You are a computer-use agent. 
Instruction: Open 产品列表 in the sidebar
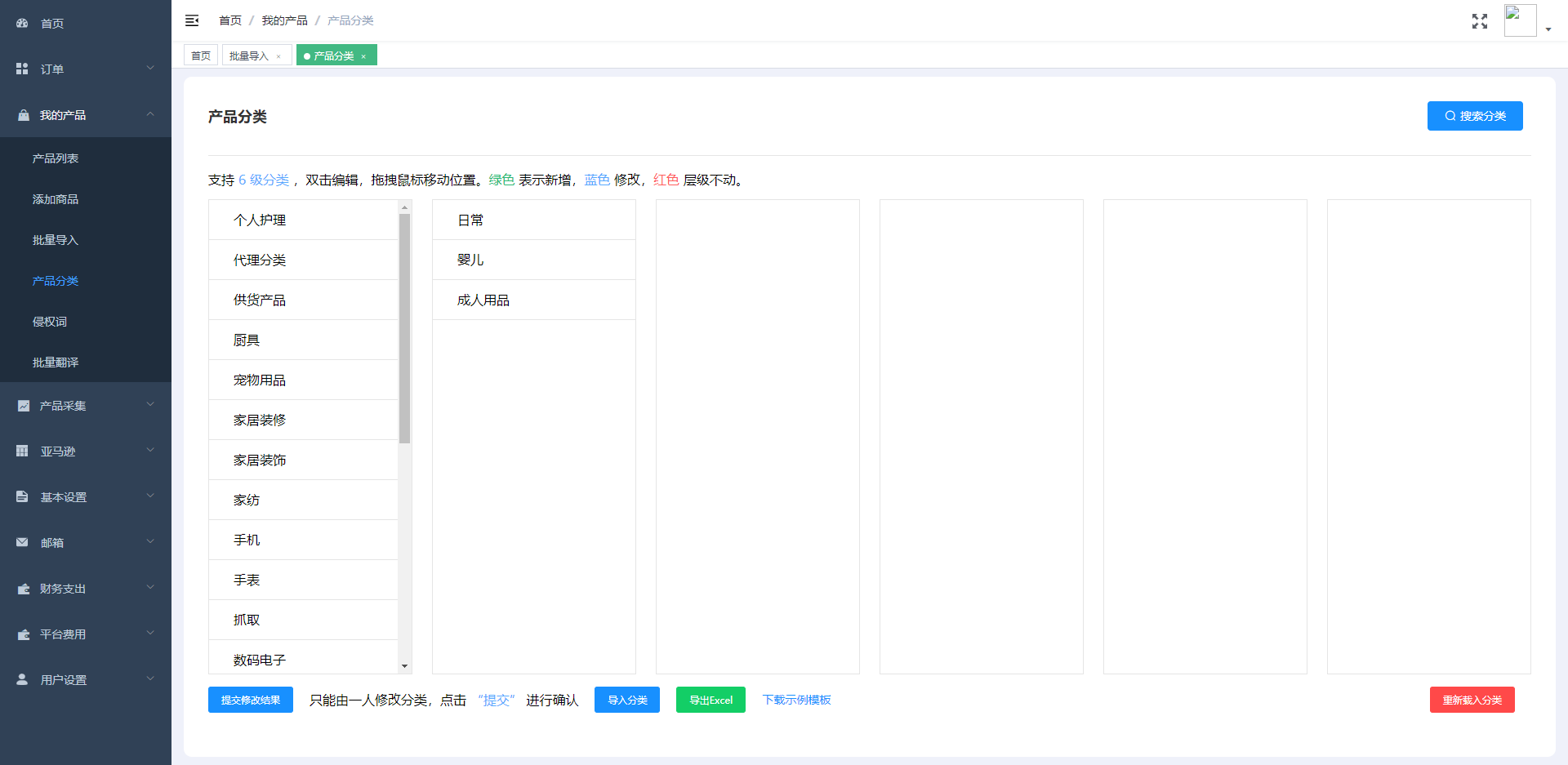point(56,158)
